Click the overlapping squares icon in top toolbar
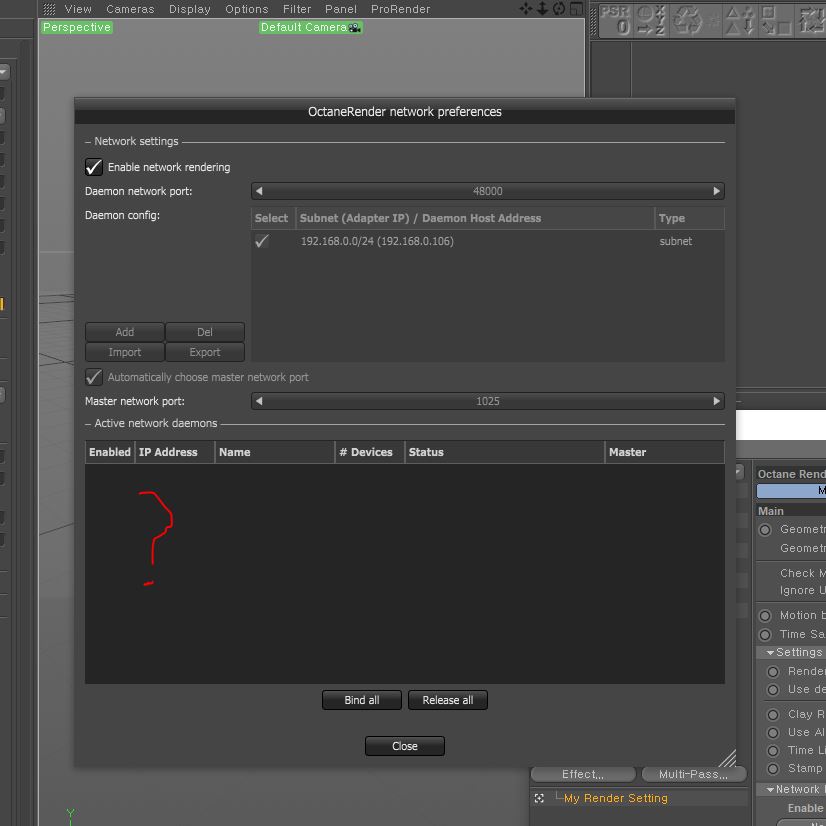Screen dimensions: 826x826 coord(776,20)
